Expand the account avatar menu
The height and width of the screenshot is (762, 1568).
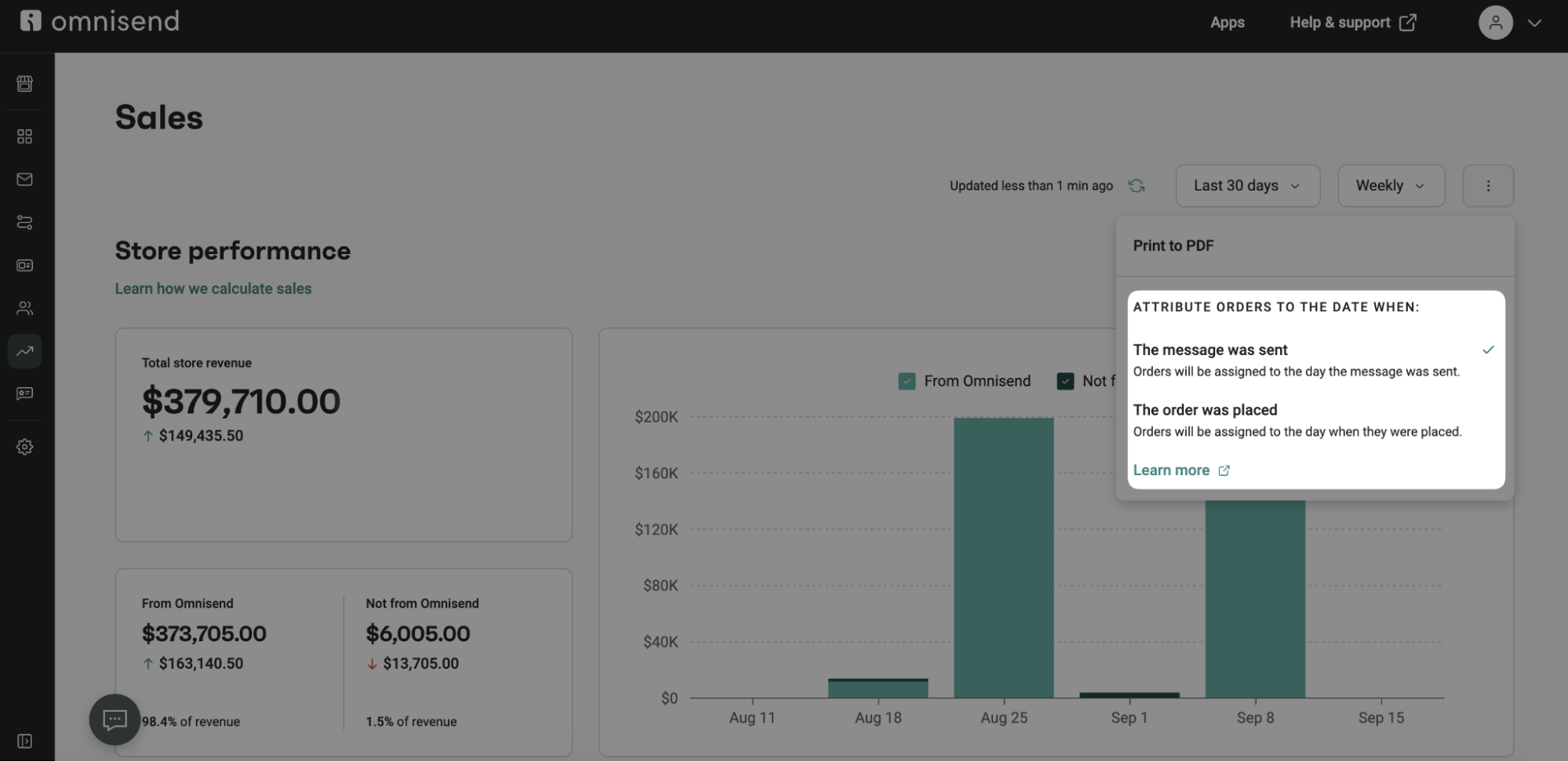[1496, 22]
